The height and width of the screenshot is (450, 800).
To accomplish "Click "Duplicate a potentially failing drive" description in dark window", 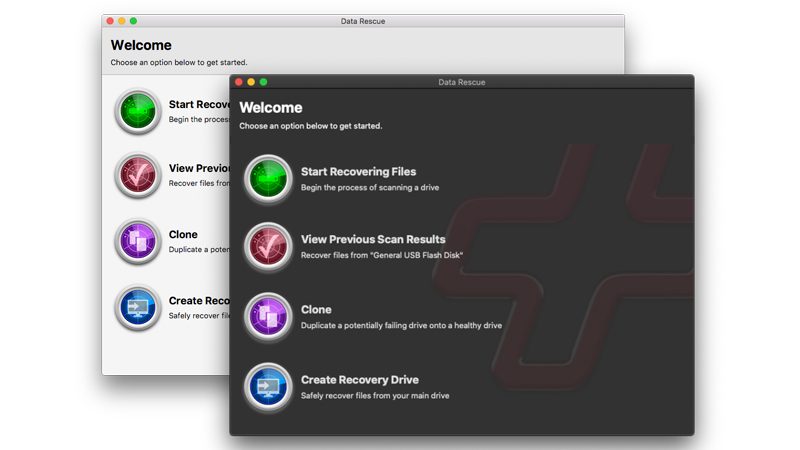I will tap(401, 325).
